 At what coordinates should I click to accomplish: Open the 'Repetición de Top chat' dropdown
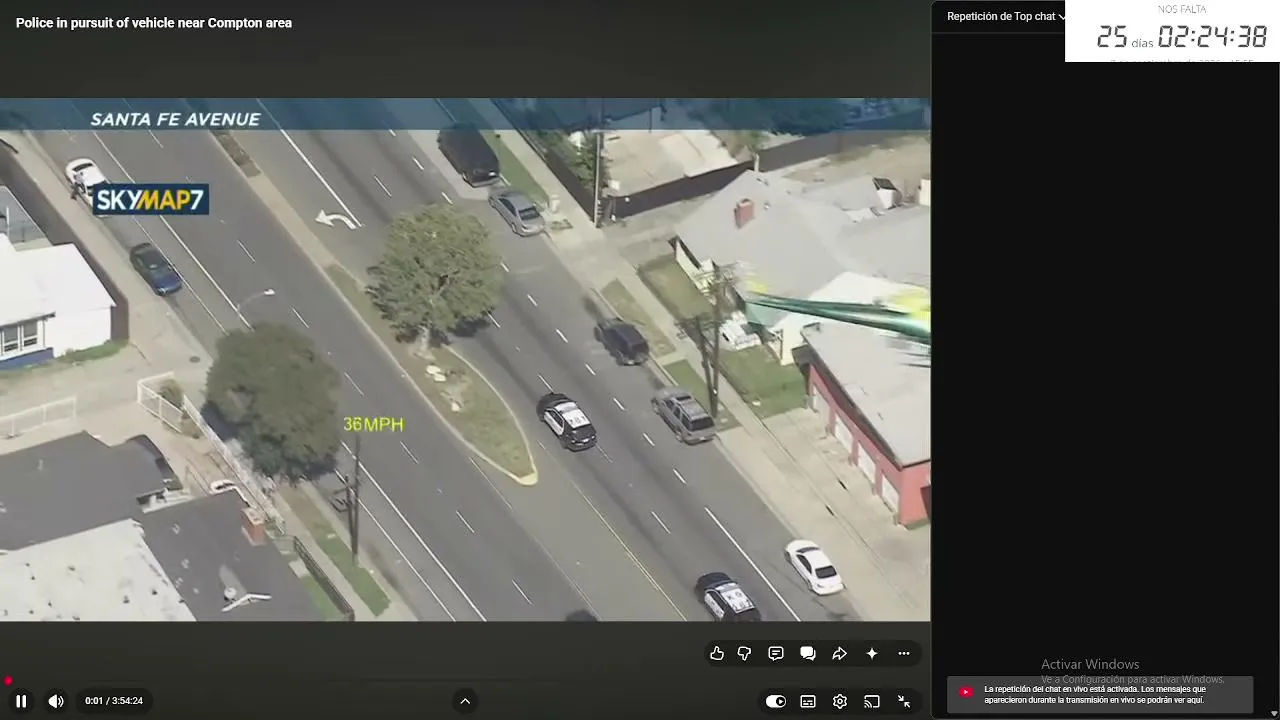coord(1005,16)
